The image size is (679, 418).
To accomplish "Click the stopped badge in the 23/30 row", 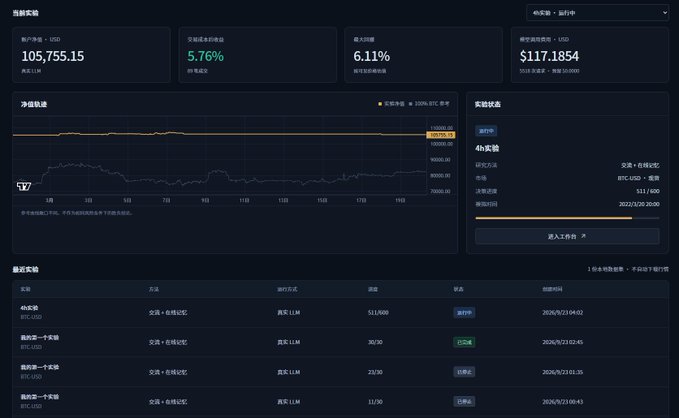I will coord(464,372).
